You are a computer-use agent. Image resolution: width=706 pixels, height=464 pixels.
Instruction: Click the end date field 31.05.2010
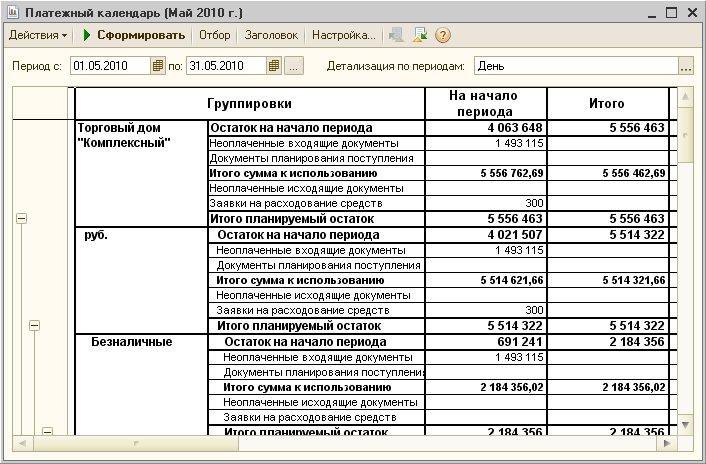(226, 66)
